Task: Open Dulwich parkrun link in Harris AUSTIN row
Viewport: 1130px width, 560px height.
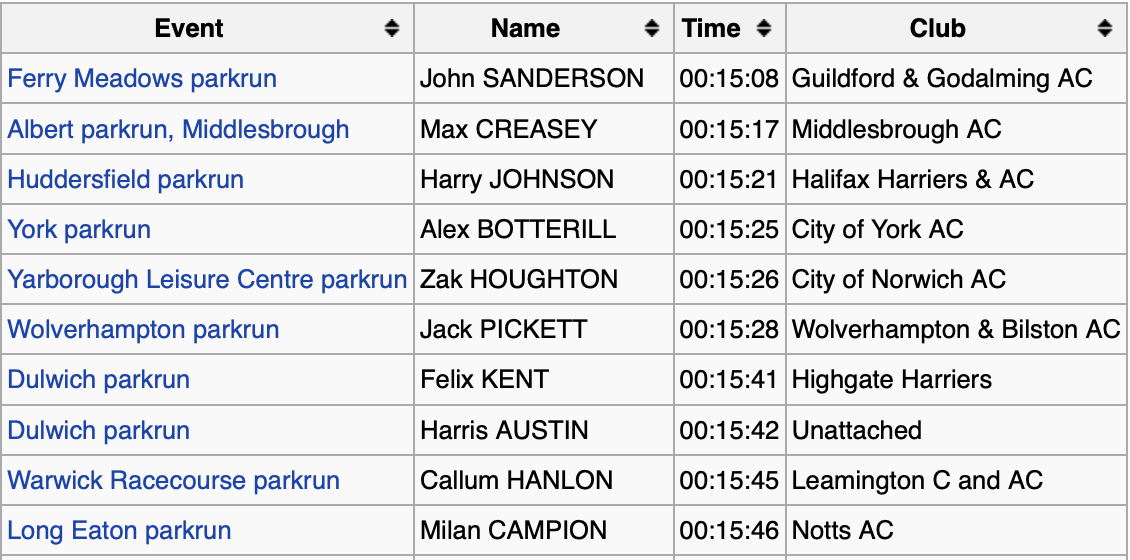Action: [99, 430]
